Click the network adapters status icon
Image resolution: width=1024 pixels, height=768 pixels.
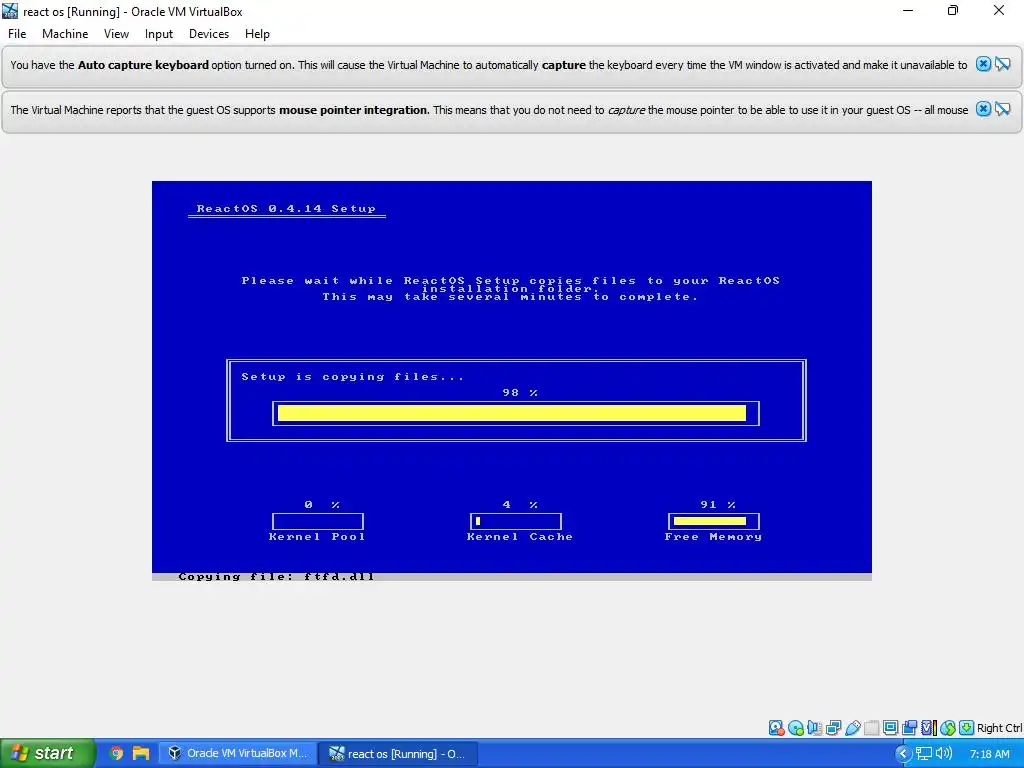(833, 728)
